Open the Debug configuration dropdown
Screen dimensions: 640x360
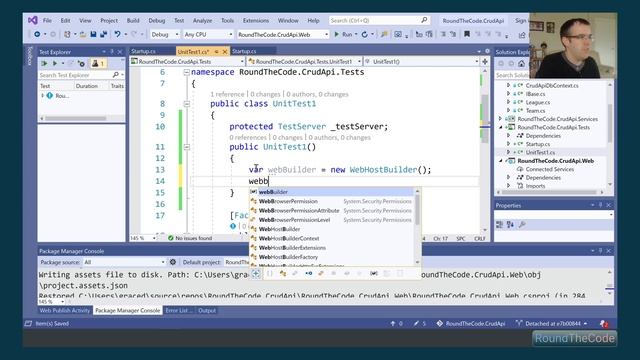[164, 35]
